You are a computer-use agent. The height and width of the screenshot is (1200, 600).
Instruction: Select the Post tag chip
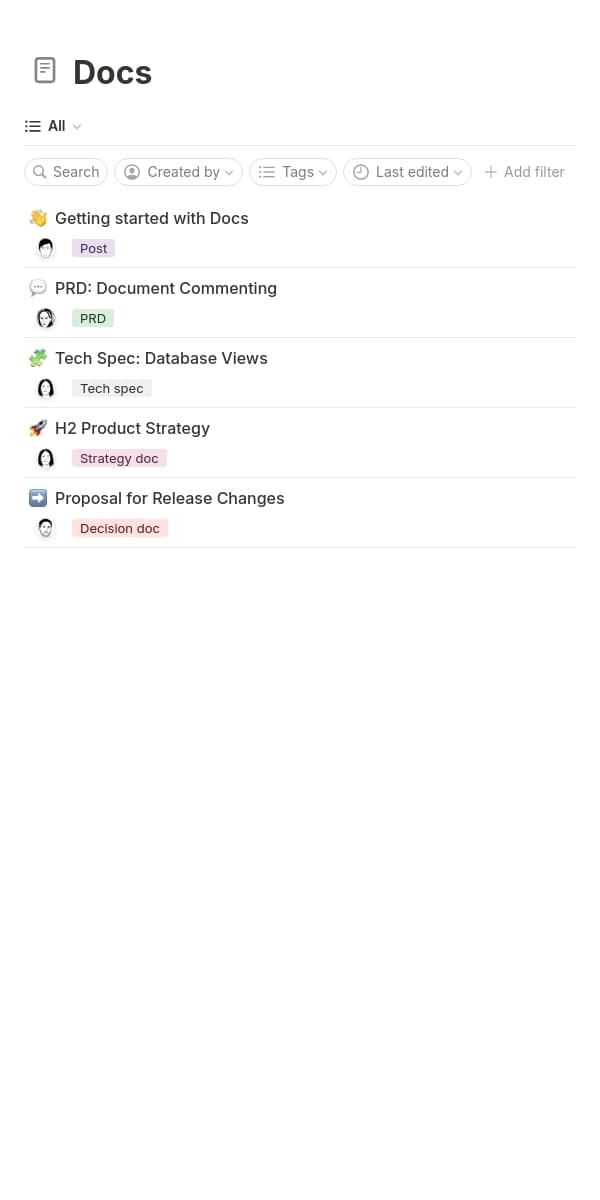tap(93, 248)
